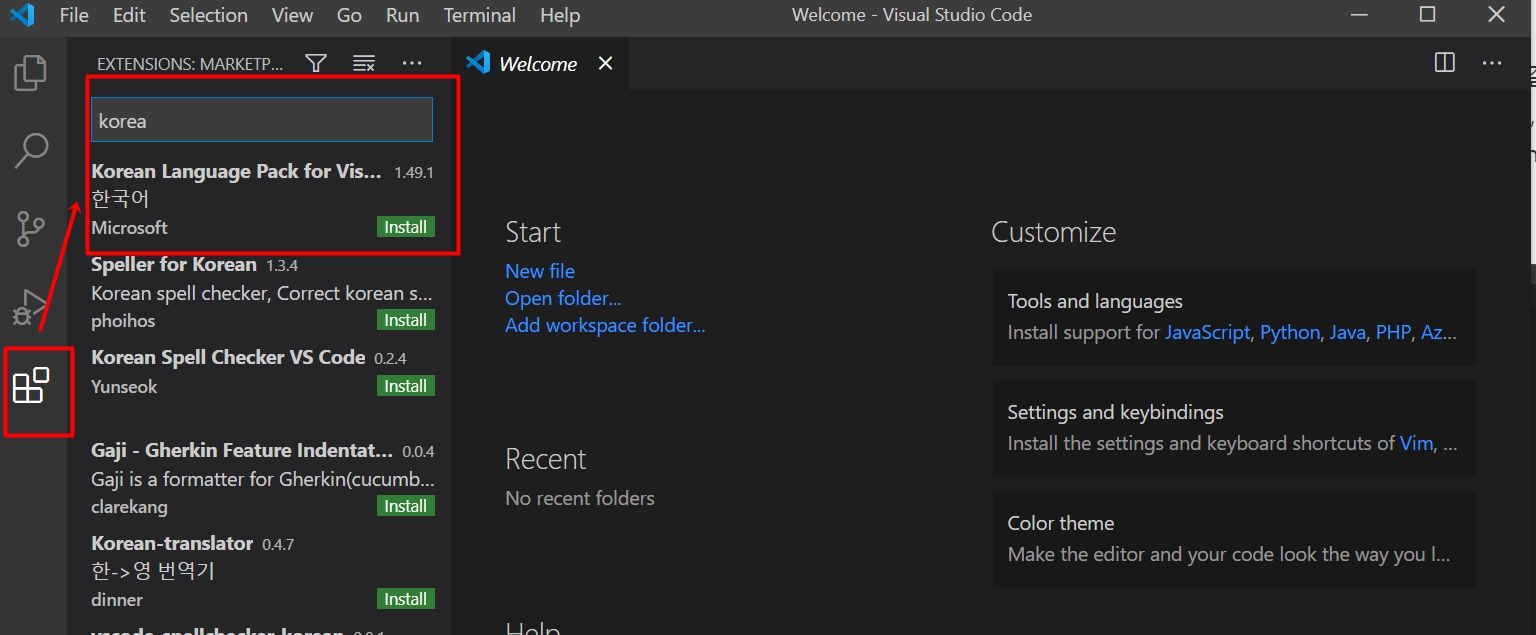Select Speller for Korean extension entry

coord(261,292)
